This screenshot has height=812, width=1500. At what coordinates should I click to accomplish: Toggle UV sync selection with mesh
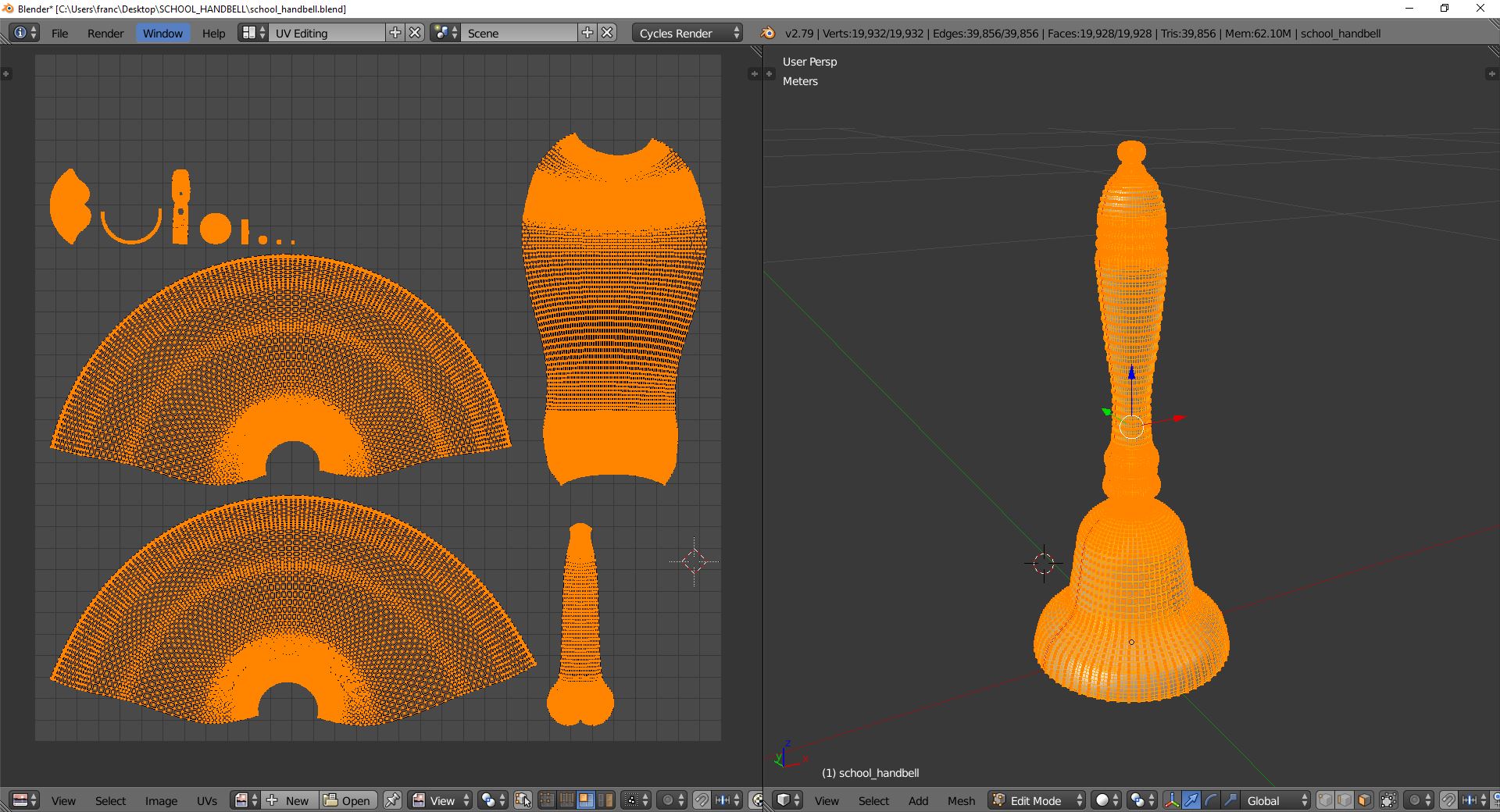[x=523, y=800]
